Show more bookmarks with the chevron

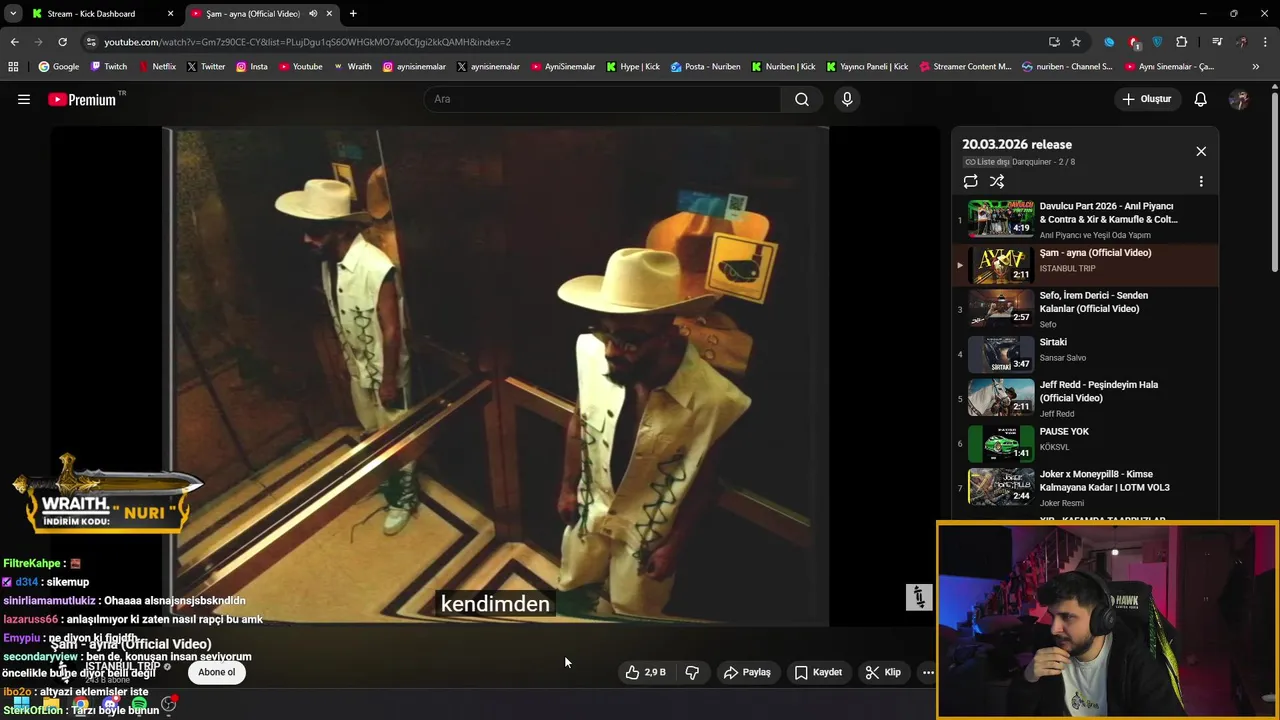tap(1256, 67)
